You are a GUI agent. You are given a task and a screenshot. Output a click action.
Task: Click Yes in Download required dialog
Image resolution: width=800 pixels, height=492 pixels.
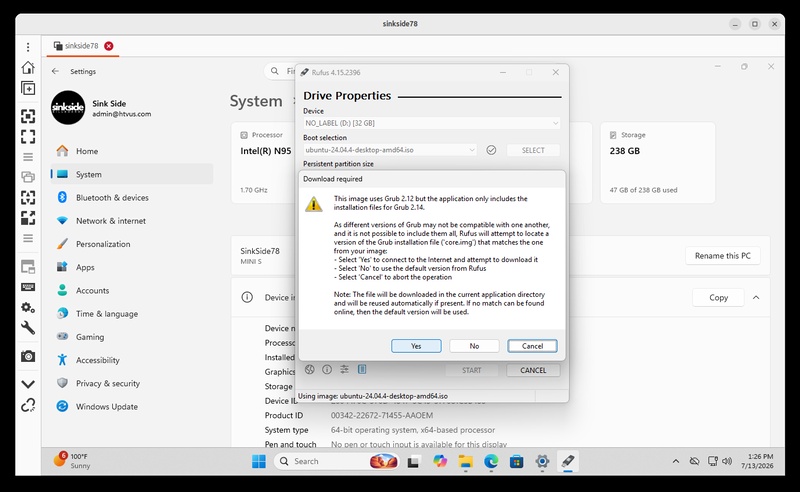coord(416,346)
